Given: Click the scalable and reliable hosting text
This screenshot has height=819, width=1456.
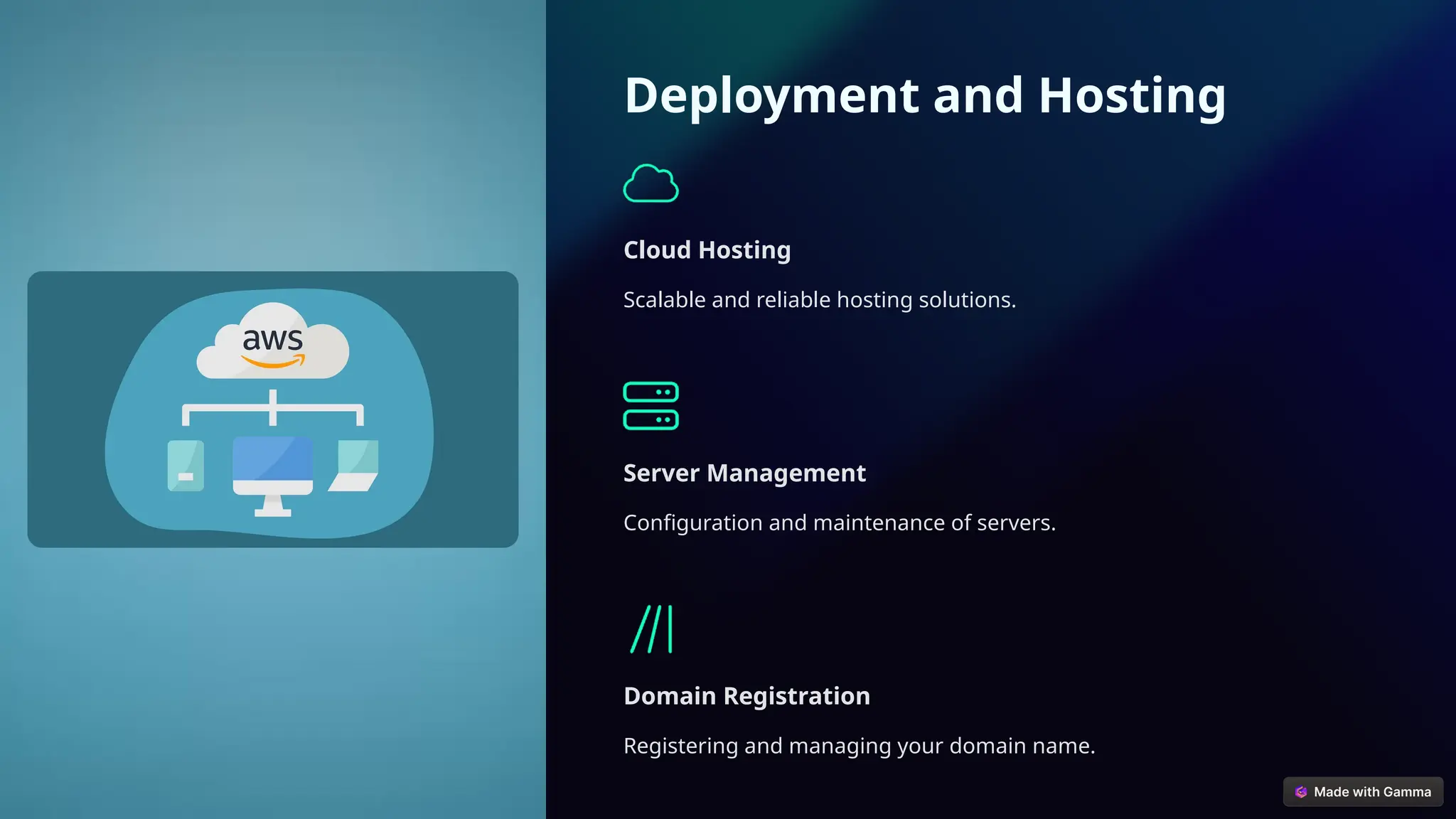Looking at the screenshot, I should (x=819, y=300).
